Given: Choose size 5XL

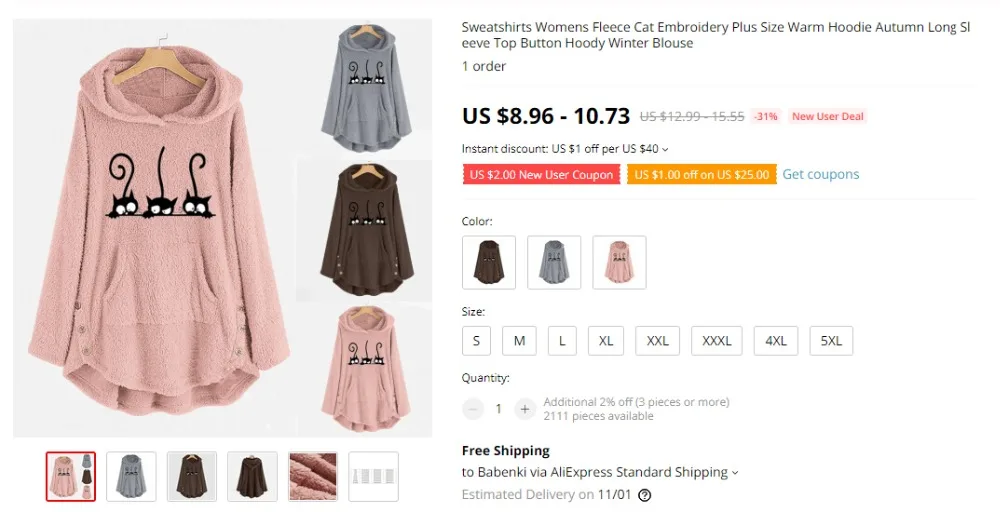Looking at the screenshot, I should point(831,341).
